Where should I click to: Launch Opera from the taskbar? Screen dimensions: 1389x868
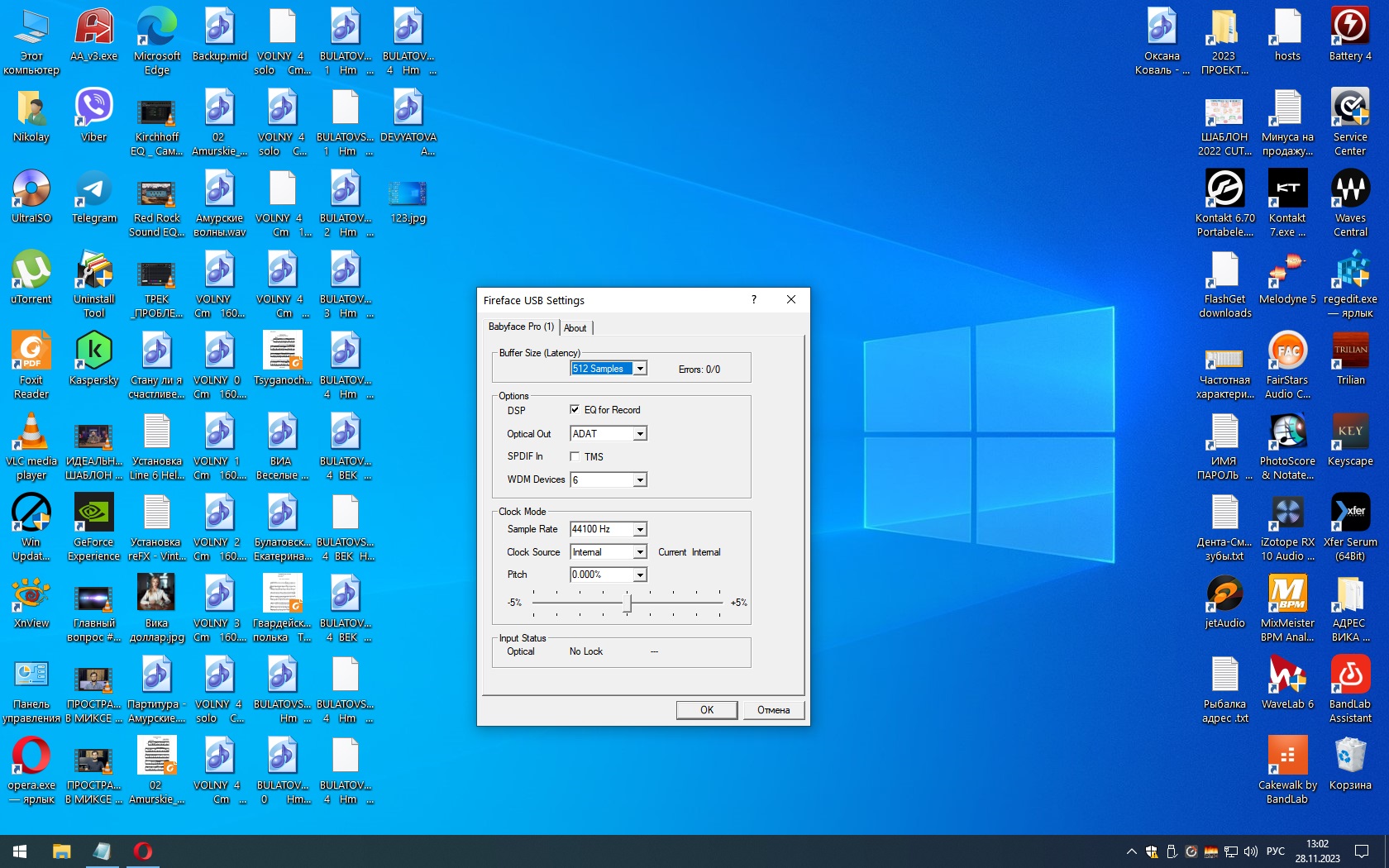pos(143,851)
